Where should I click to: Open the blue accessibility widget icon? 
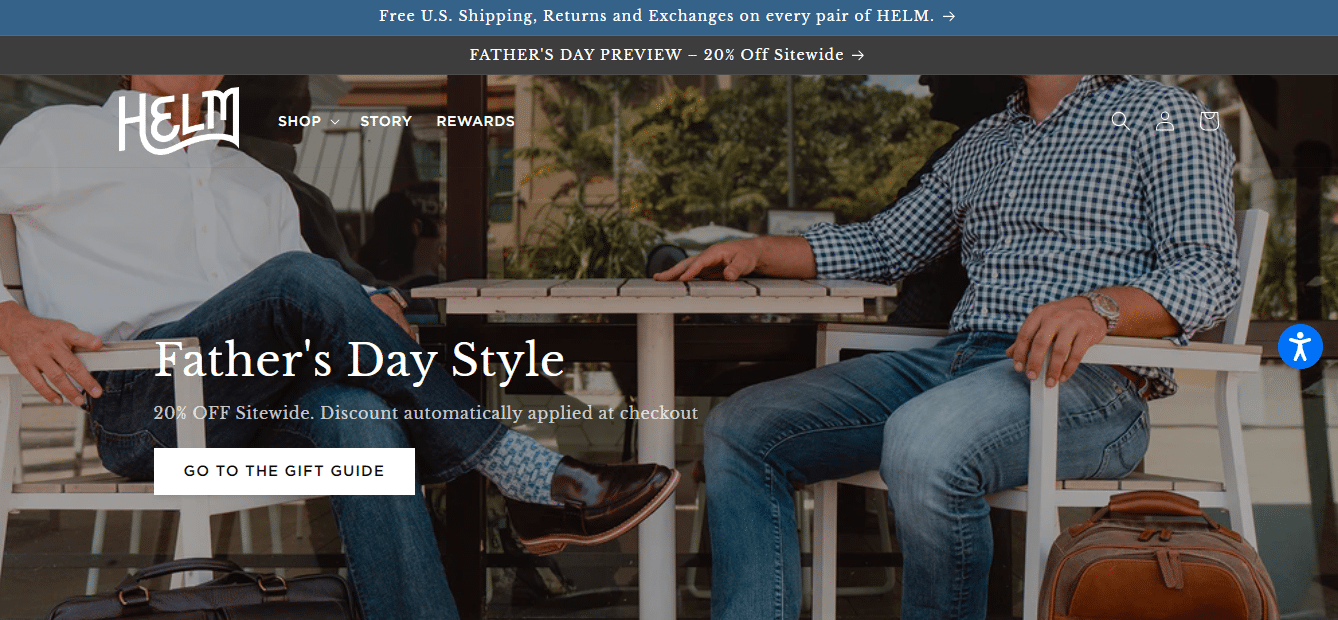pyautogui.click(x=1300, y=346)
